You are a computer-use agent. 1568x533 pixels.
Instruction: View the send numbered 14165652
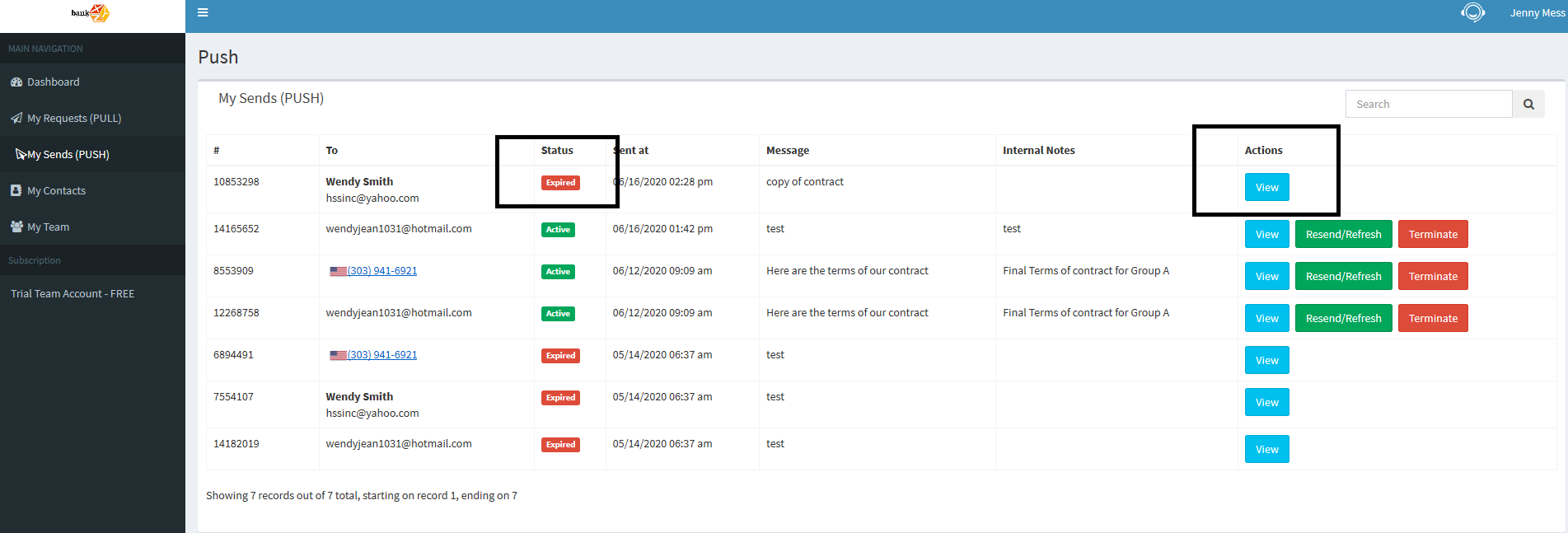[x=1266, y=234]
